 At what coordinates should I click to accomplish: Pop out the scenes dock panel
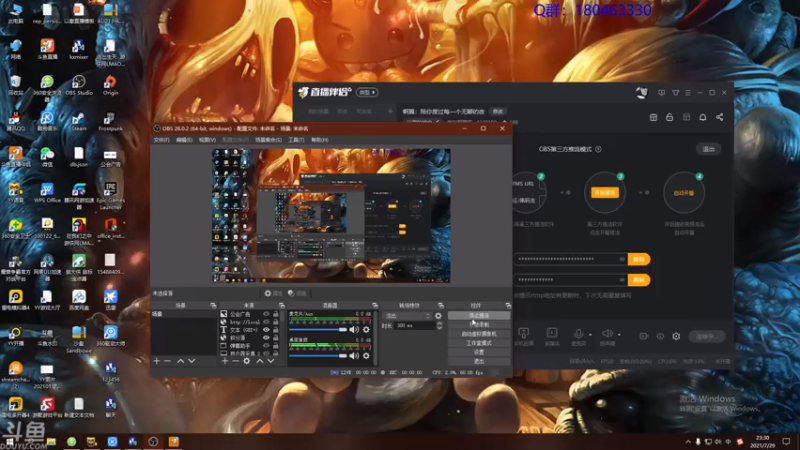(x=213, y=305)
